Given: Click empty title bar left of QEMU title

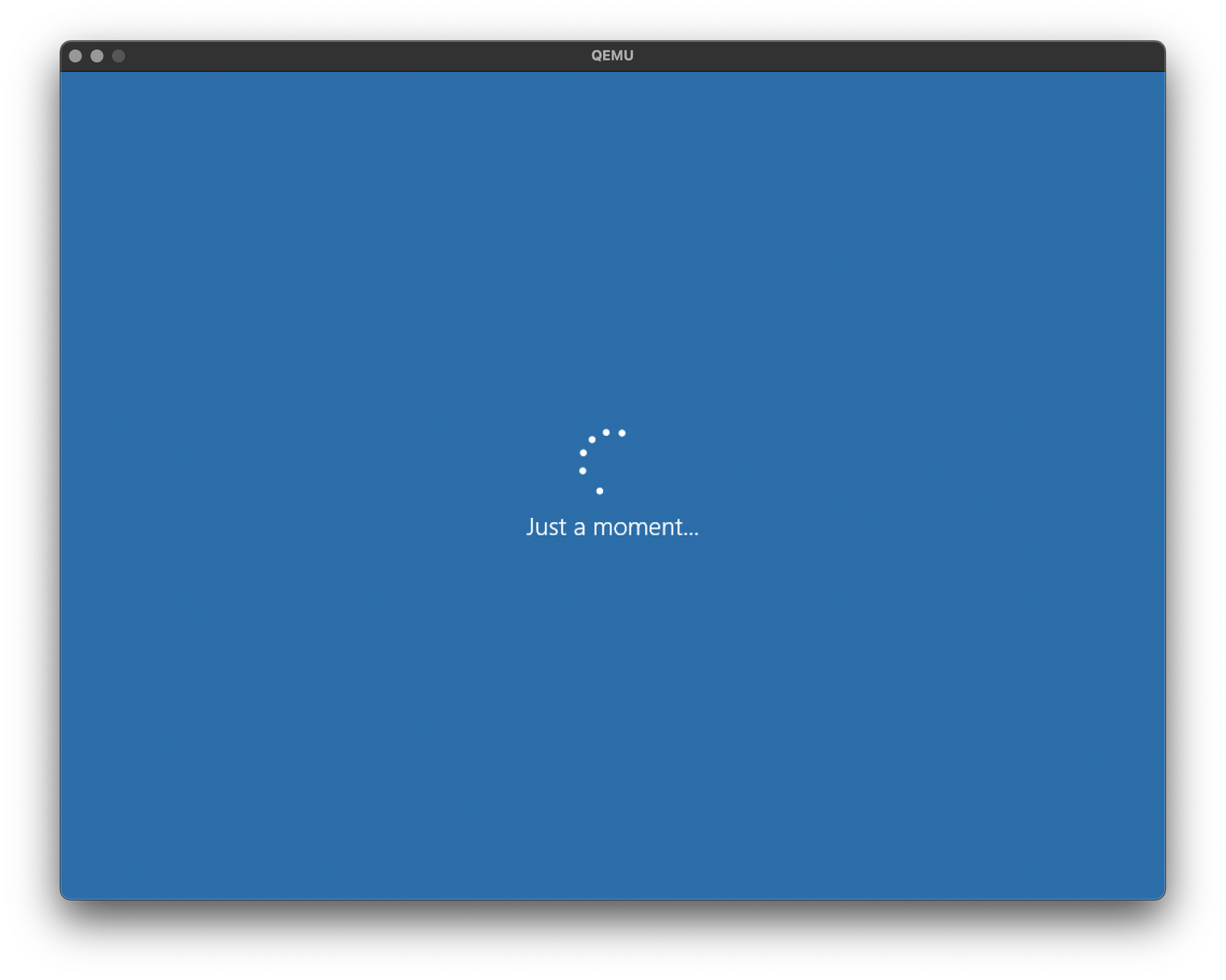Looking at the screenshot, I should 345,56.
